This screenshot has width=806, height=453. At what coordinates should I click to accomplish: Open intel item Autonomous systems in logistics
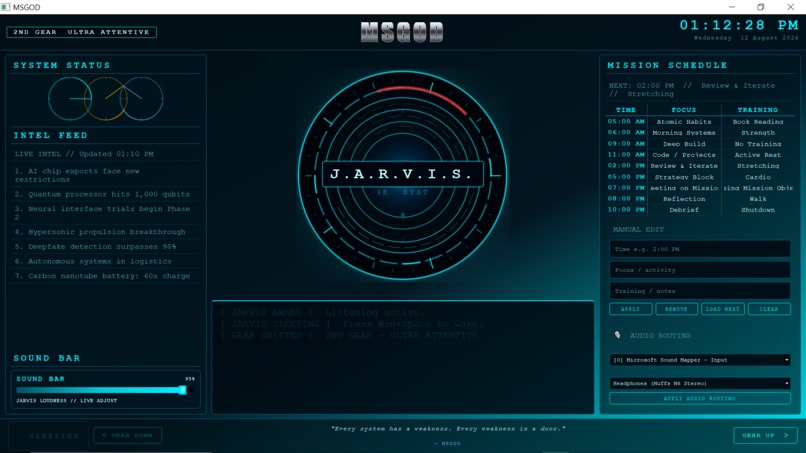106,261
